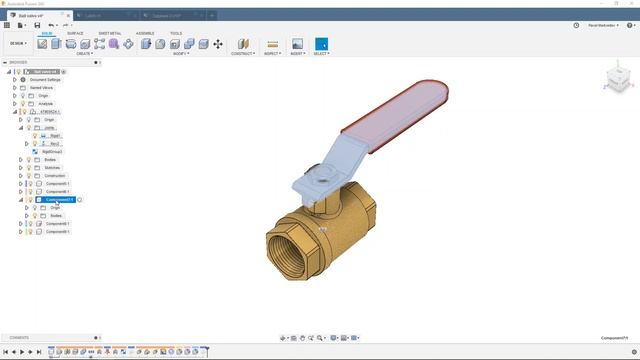Expand the Named Views node
The width and height of the screenshot is (640, 360).
(x=15, y=88)
